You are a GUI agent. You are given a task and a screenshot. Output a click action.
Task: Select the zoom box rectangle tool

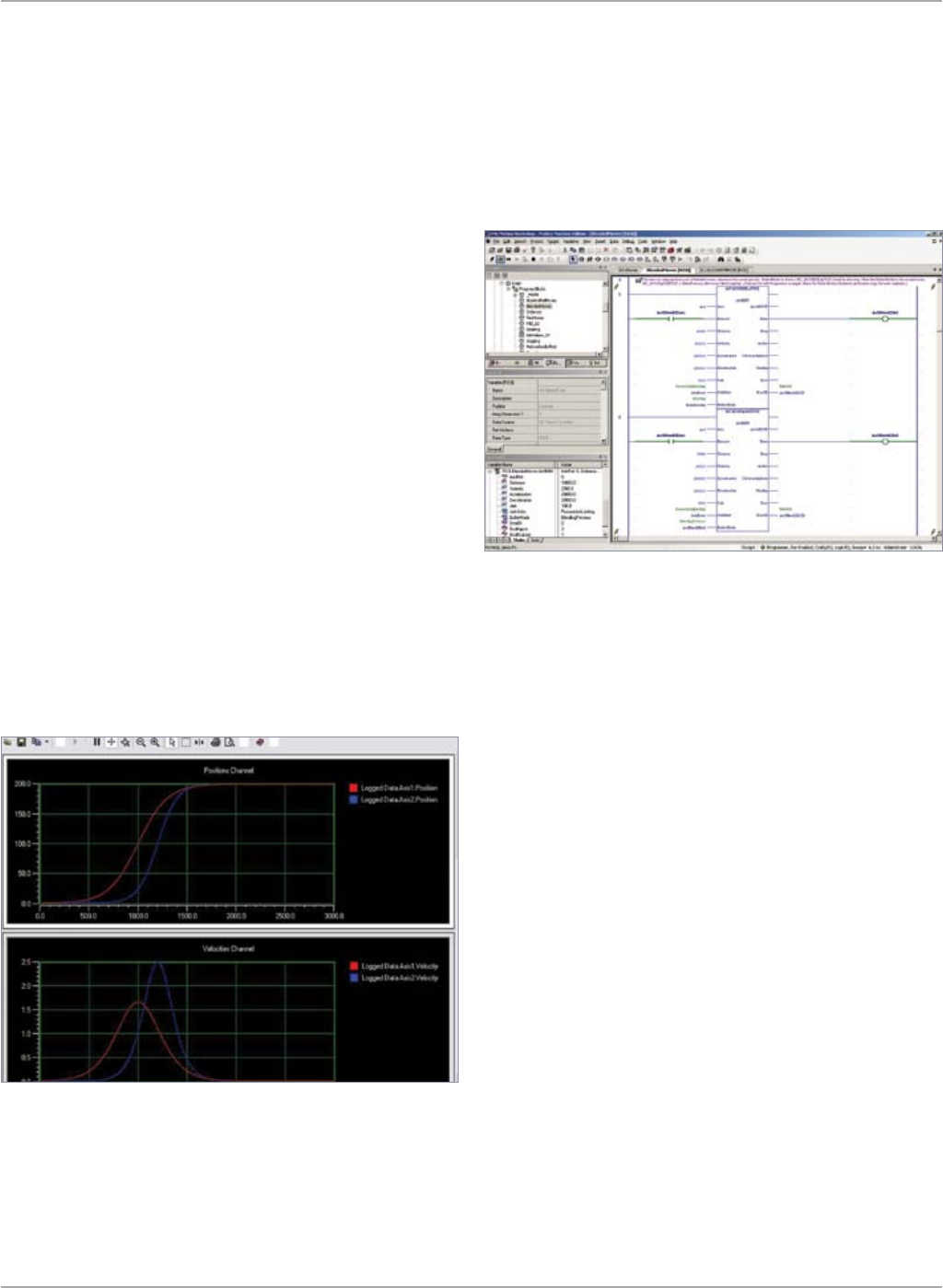tap(185, 742)
